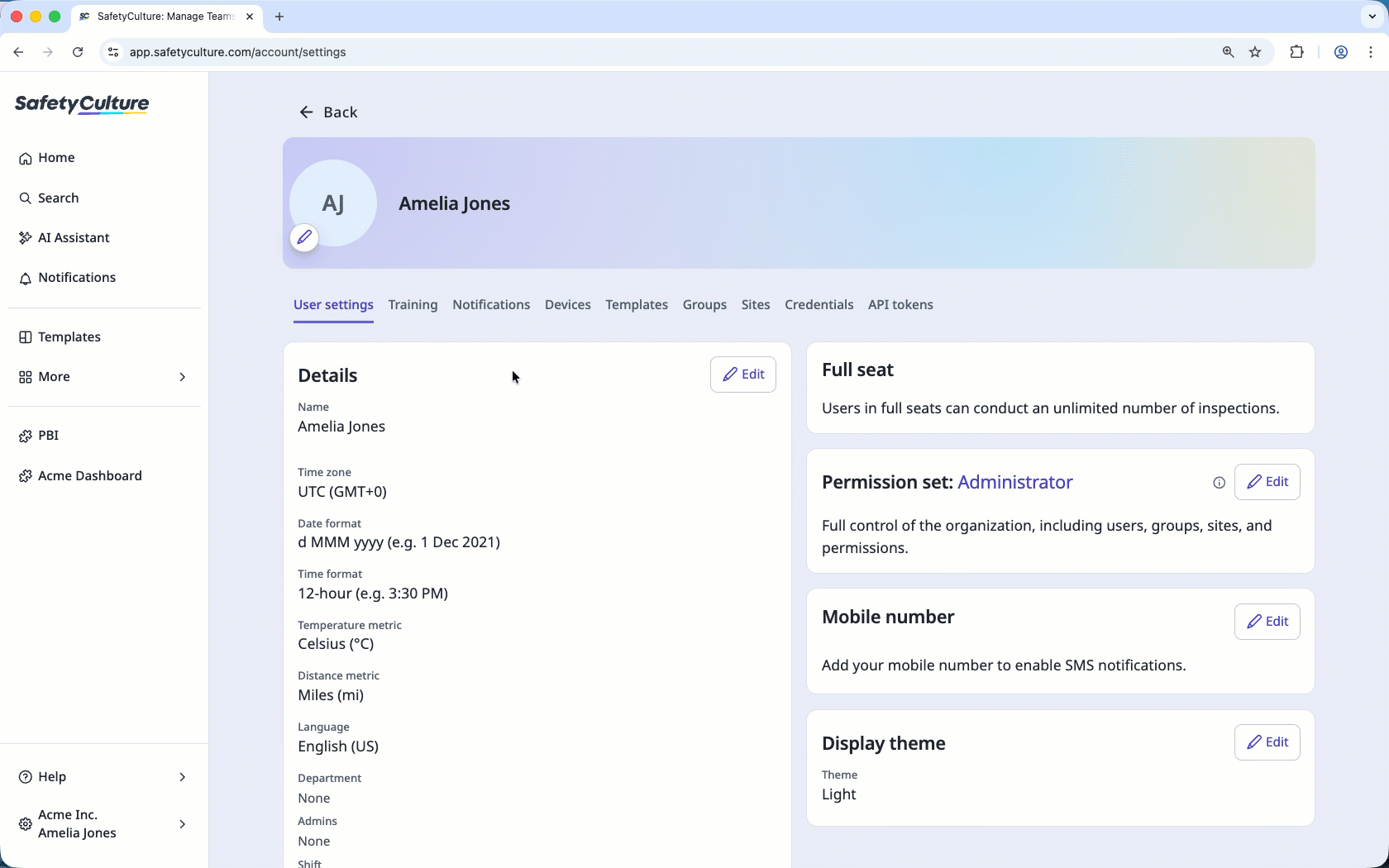The image size is (1389, 868).
Task: Edit the Permission set
Action: [x=1267, y=482]
